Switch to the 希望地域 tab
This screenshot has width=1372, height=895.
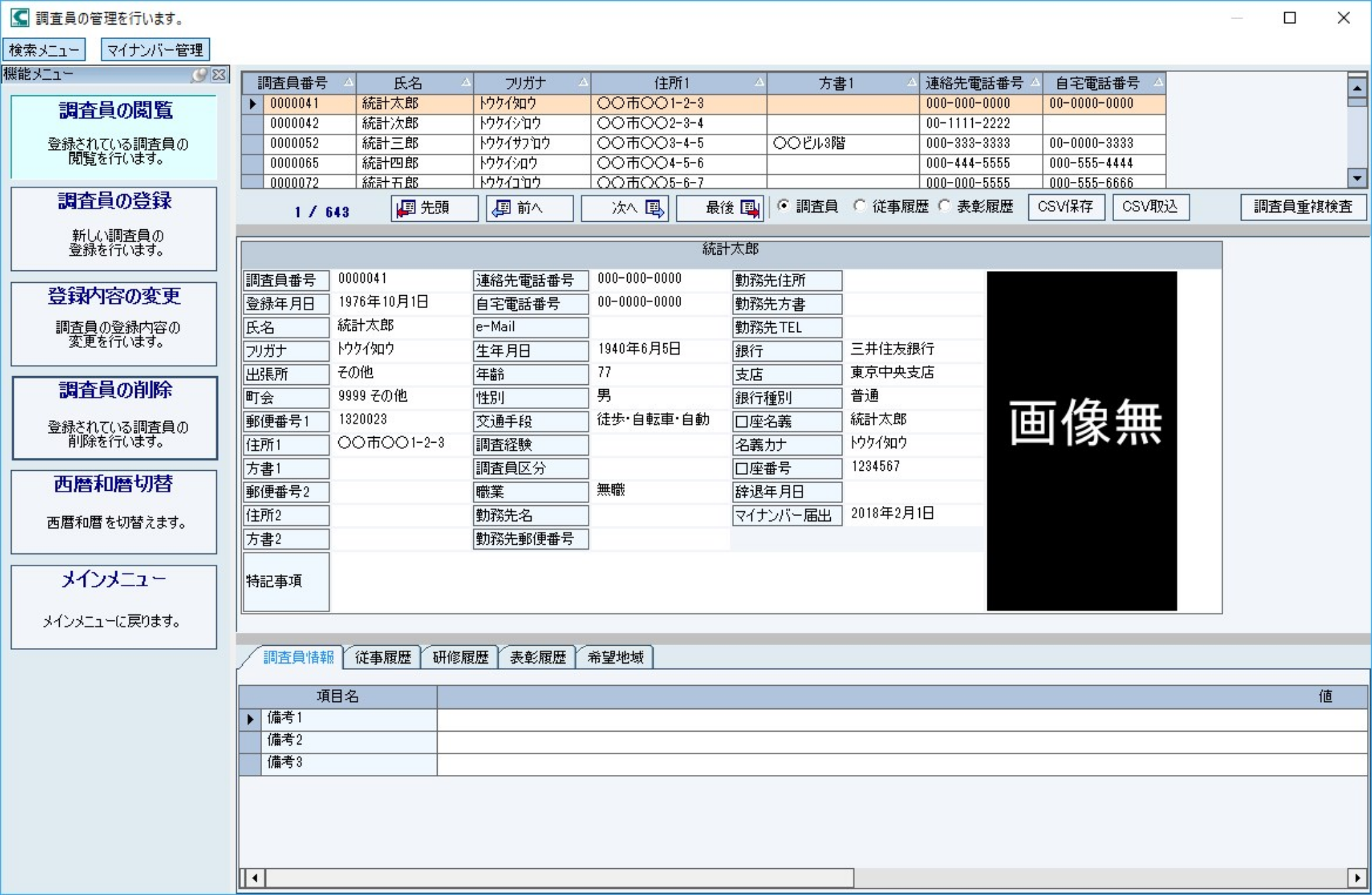point(615,658)
